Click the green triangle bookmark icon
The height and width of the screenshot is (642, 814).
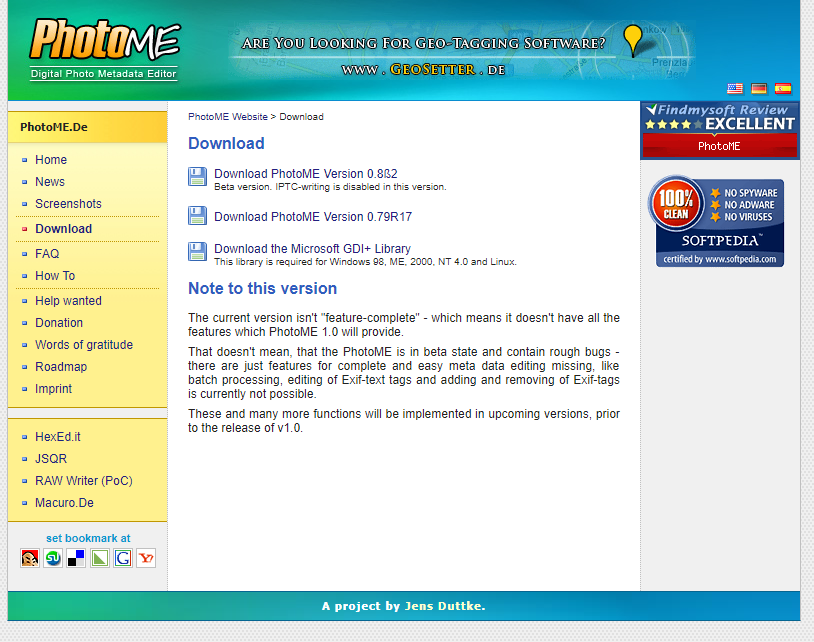(x=100, y=558)
